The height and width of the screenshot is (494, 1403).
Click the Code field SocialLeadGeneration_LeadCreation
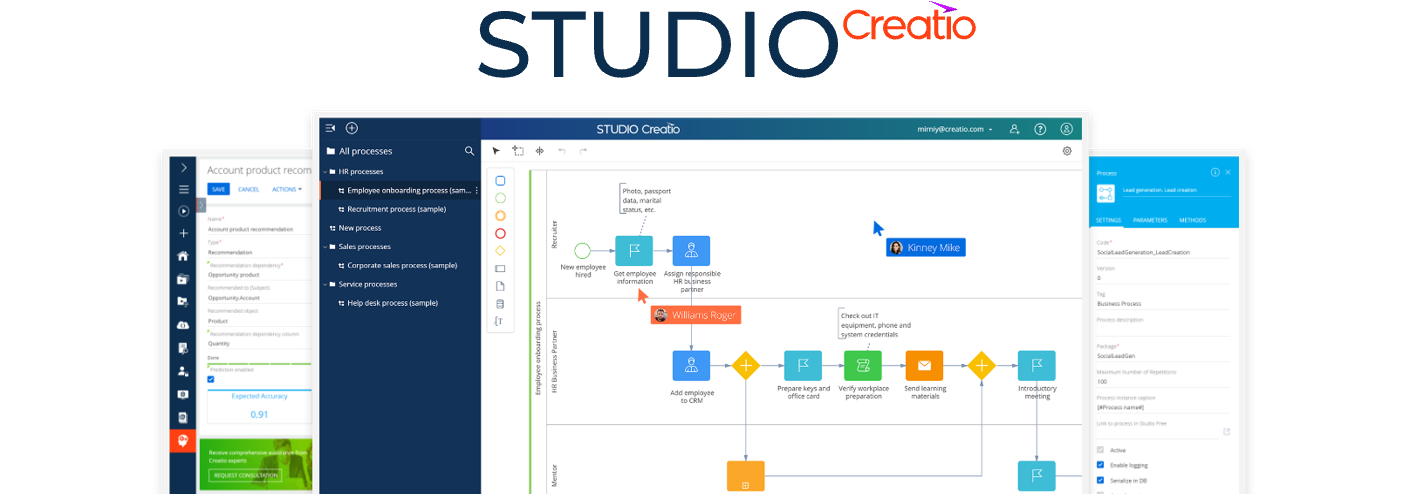click(1162, 253)
